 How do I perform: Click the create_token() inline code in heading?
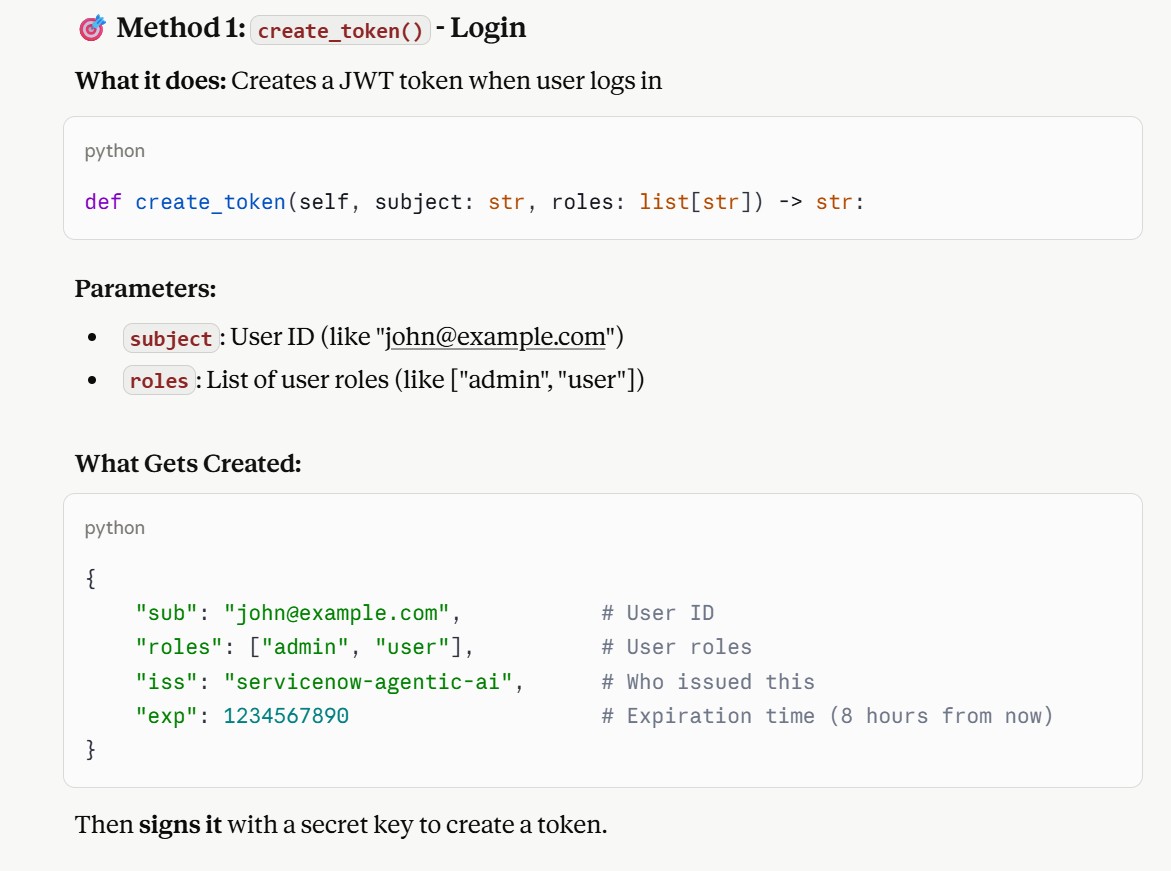coord(340,31)
